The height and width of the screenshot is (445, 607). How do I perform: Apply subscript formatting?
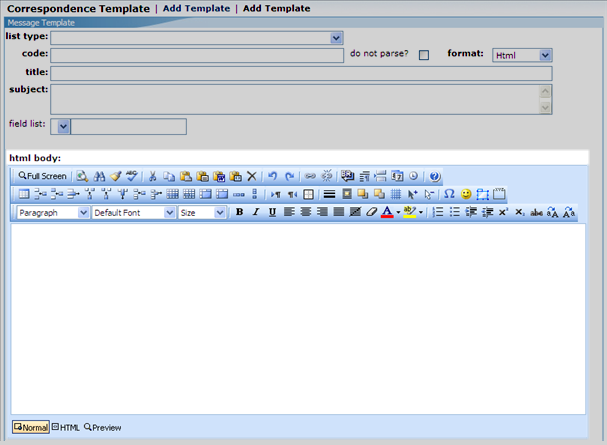(520, 212)
